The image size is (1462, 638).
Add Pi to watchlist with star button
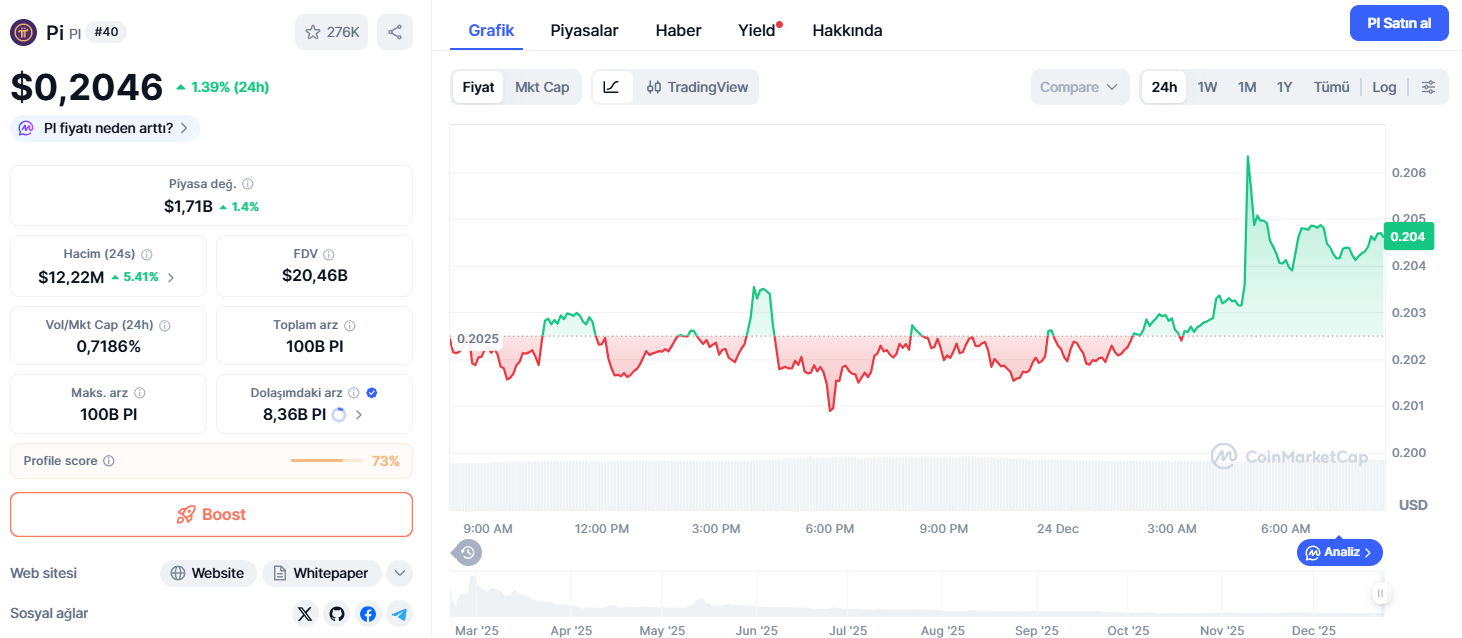(331, 32)
